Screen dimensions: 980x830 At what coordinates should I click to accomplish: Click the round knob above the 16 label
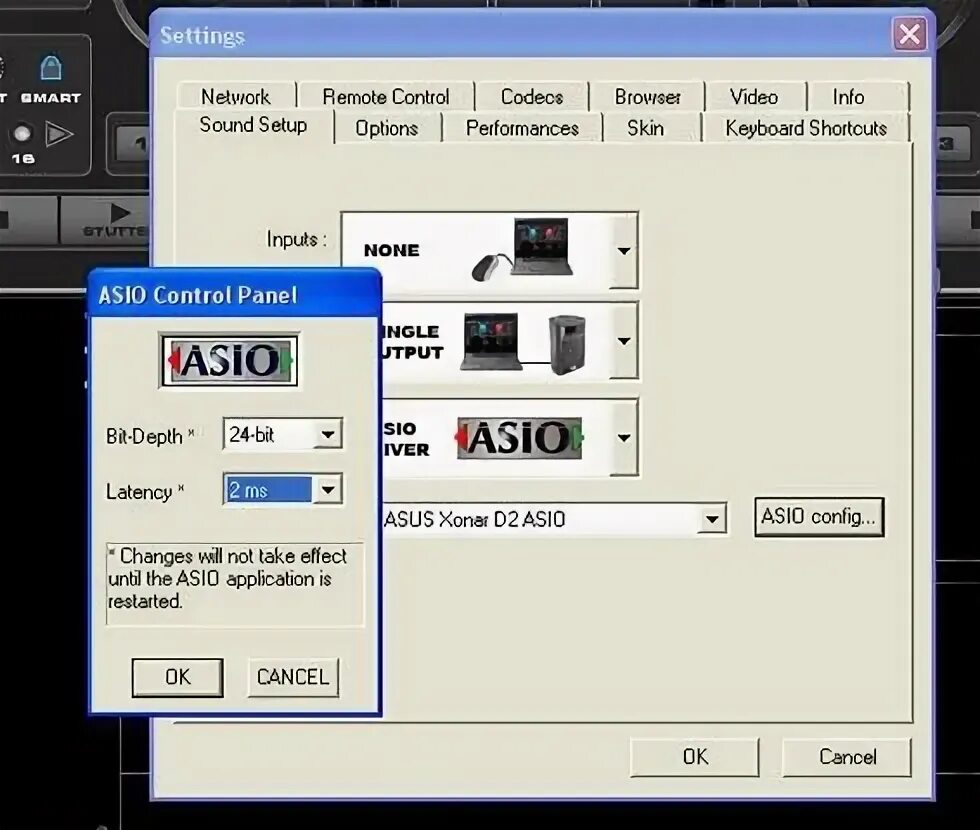[x=22, y=133]
